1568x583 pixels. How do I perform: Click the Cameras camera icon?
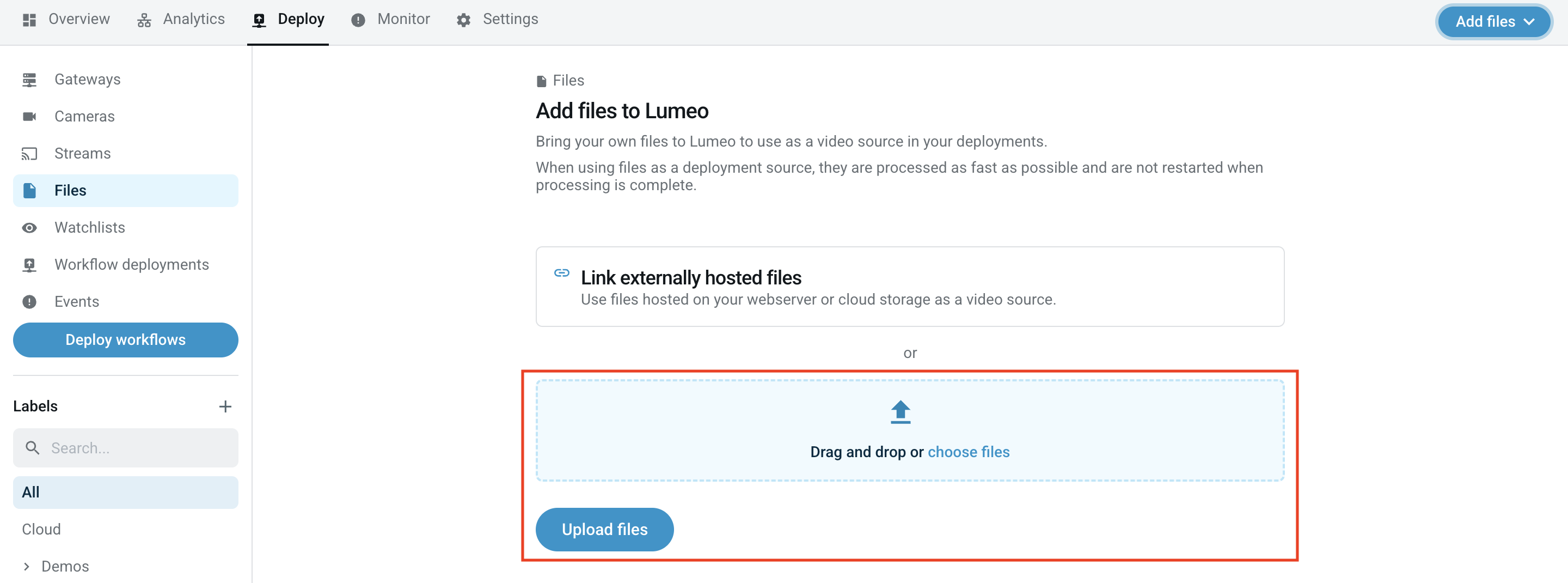pyautogui.click(x=29, y=117)
